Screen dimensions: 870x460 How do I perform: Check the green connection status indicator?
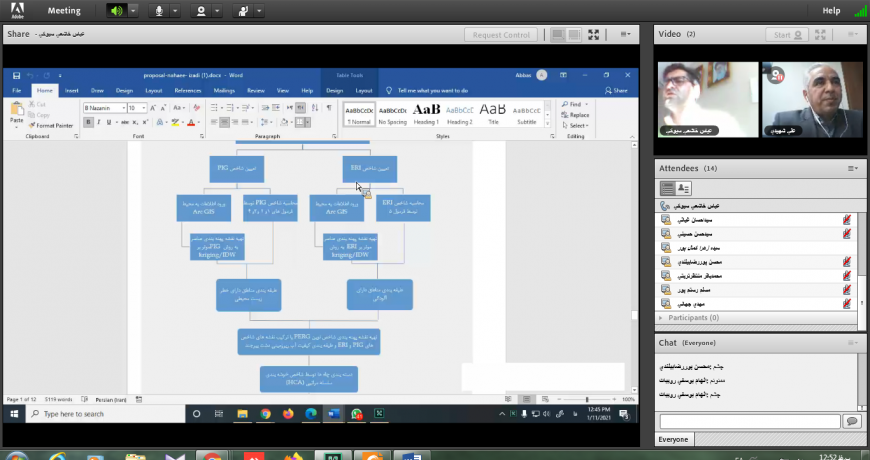tap(860, 11)
